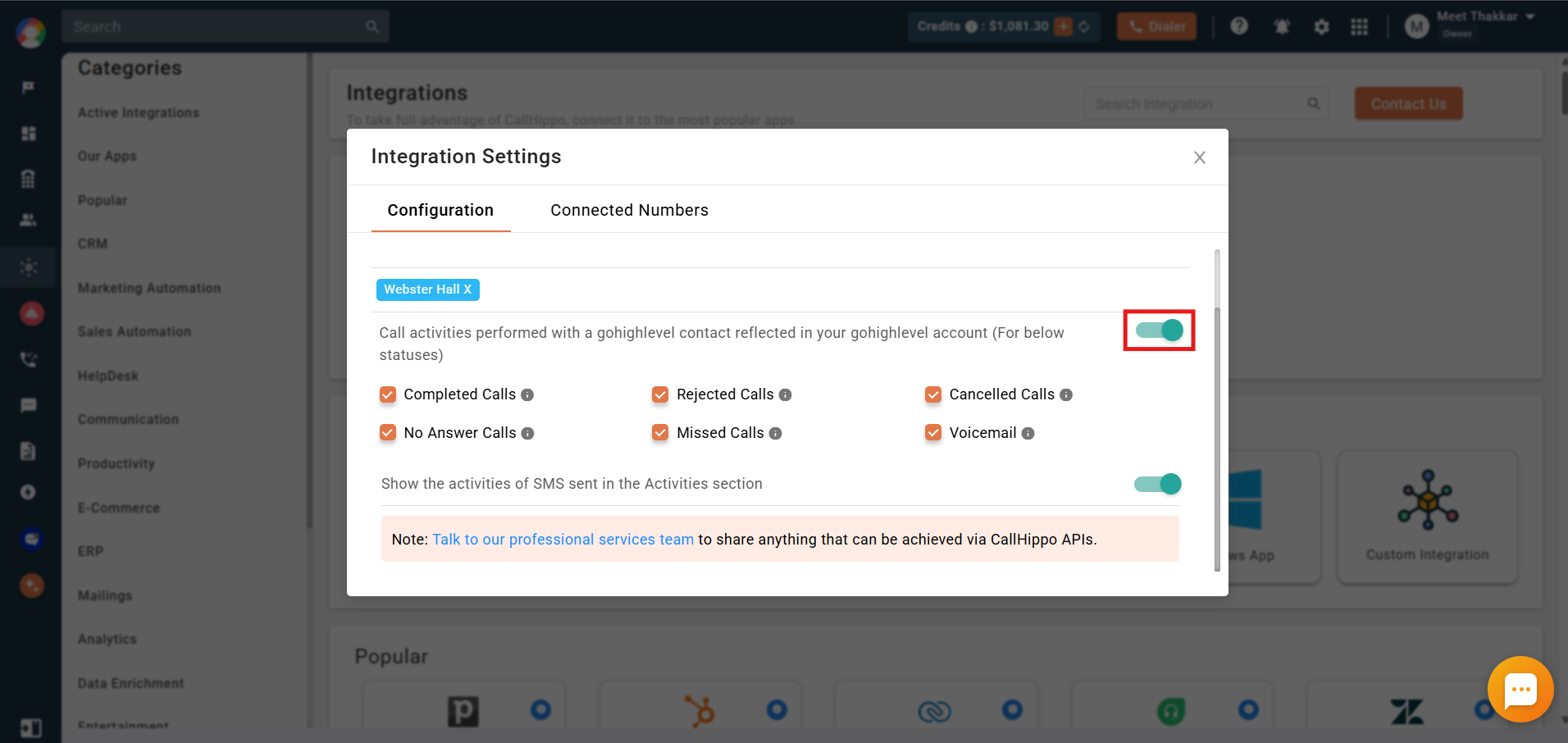Close the Integration Settings dialog
Viewport: 1568px width, 743px height.
1199,157
